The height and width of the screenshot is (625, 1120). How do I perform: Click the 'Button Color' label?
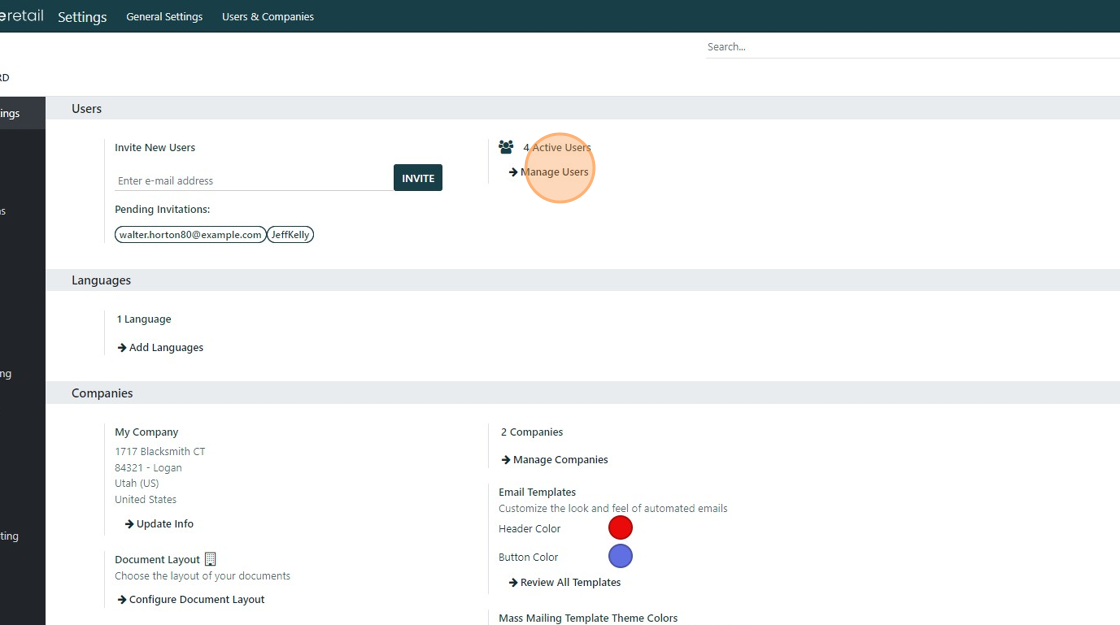[528, 557]
